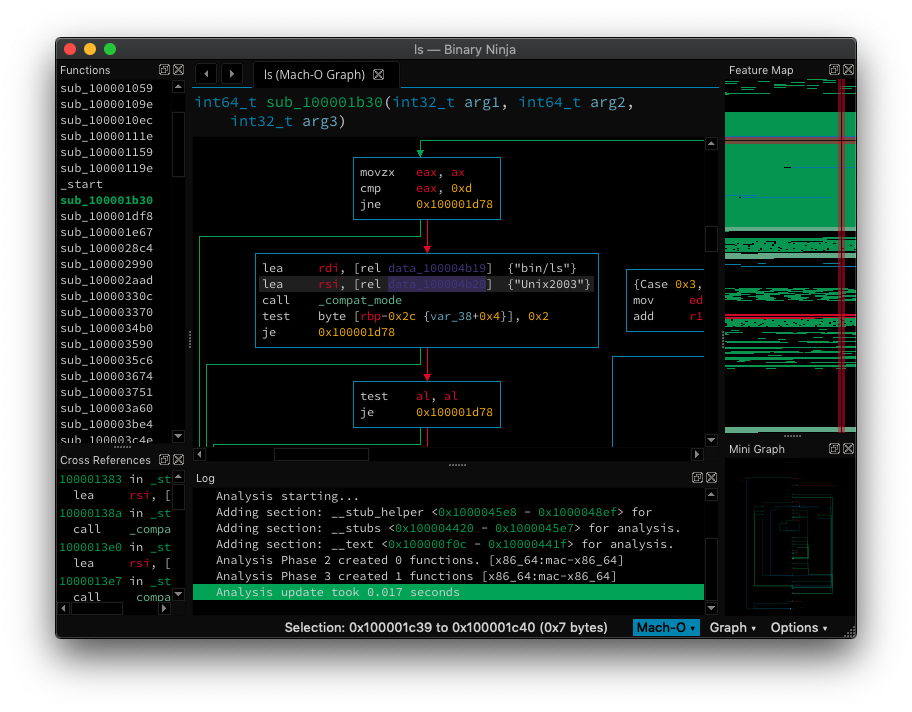Open the Mach-O view type dropdown
This screenshot has width=912, height=712.
(x=665, y=627)
